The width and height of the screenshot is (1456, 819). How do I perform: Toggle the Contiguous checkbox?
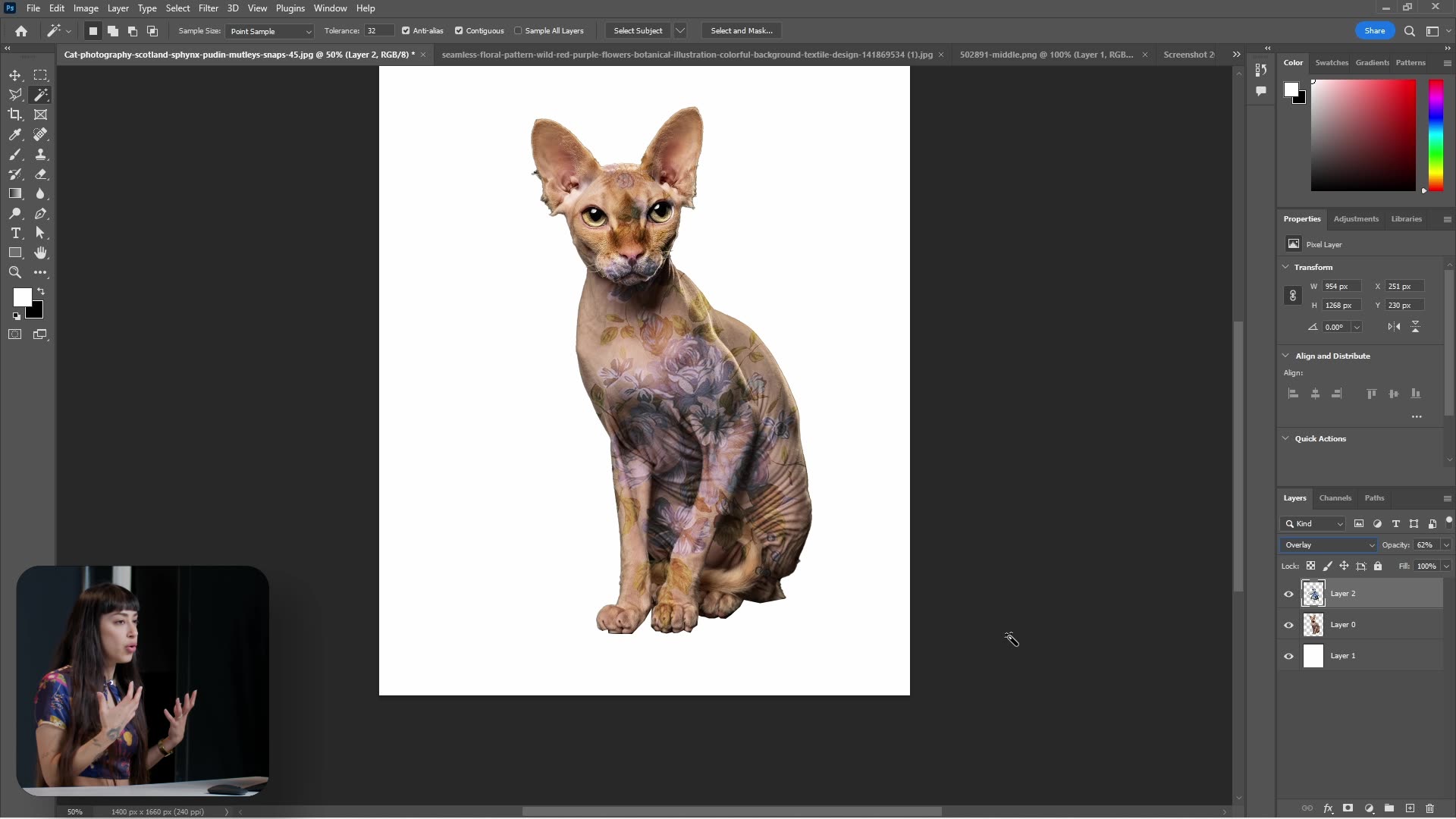point(459,31)
